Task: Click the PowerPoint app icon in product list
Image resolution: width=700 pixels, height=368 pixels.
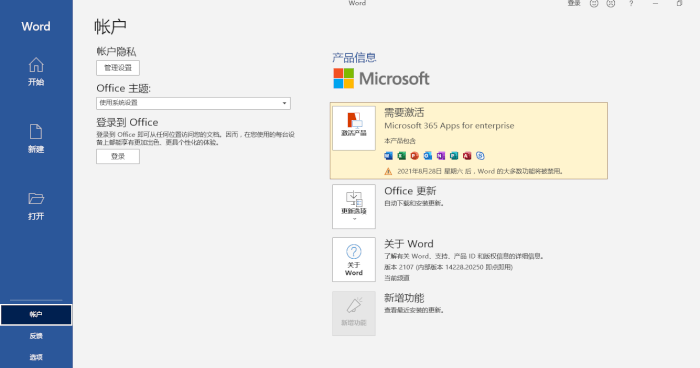Action: click(x=415, y=155)
